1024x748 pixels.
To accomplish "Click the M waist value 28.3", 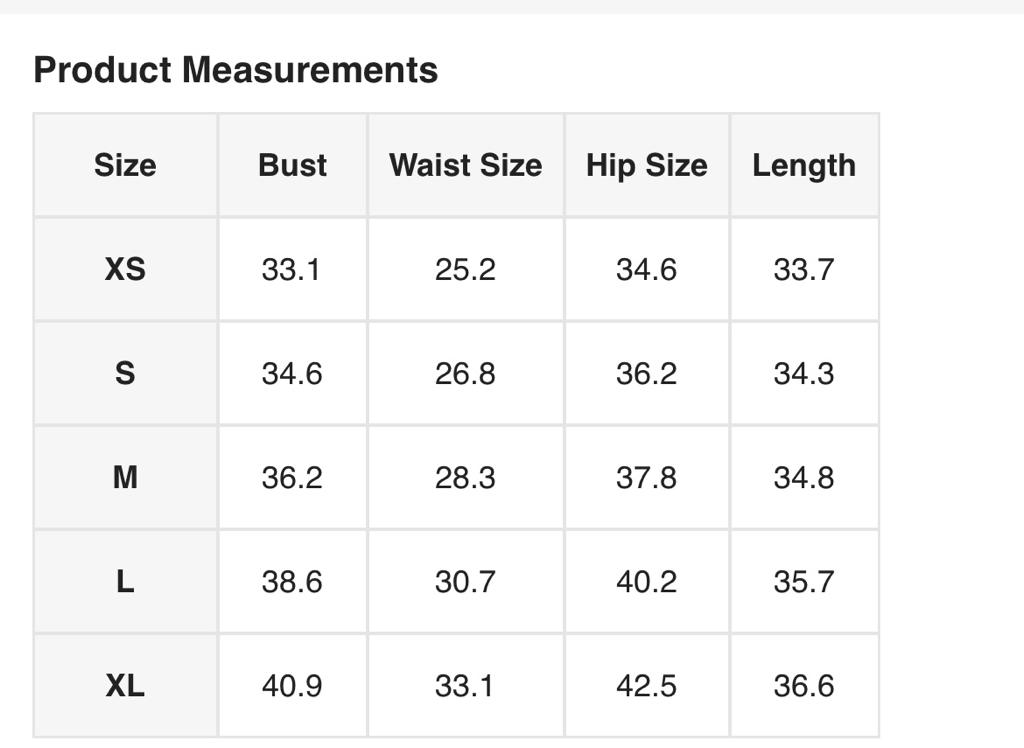I will tap(465, 477).
